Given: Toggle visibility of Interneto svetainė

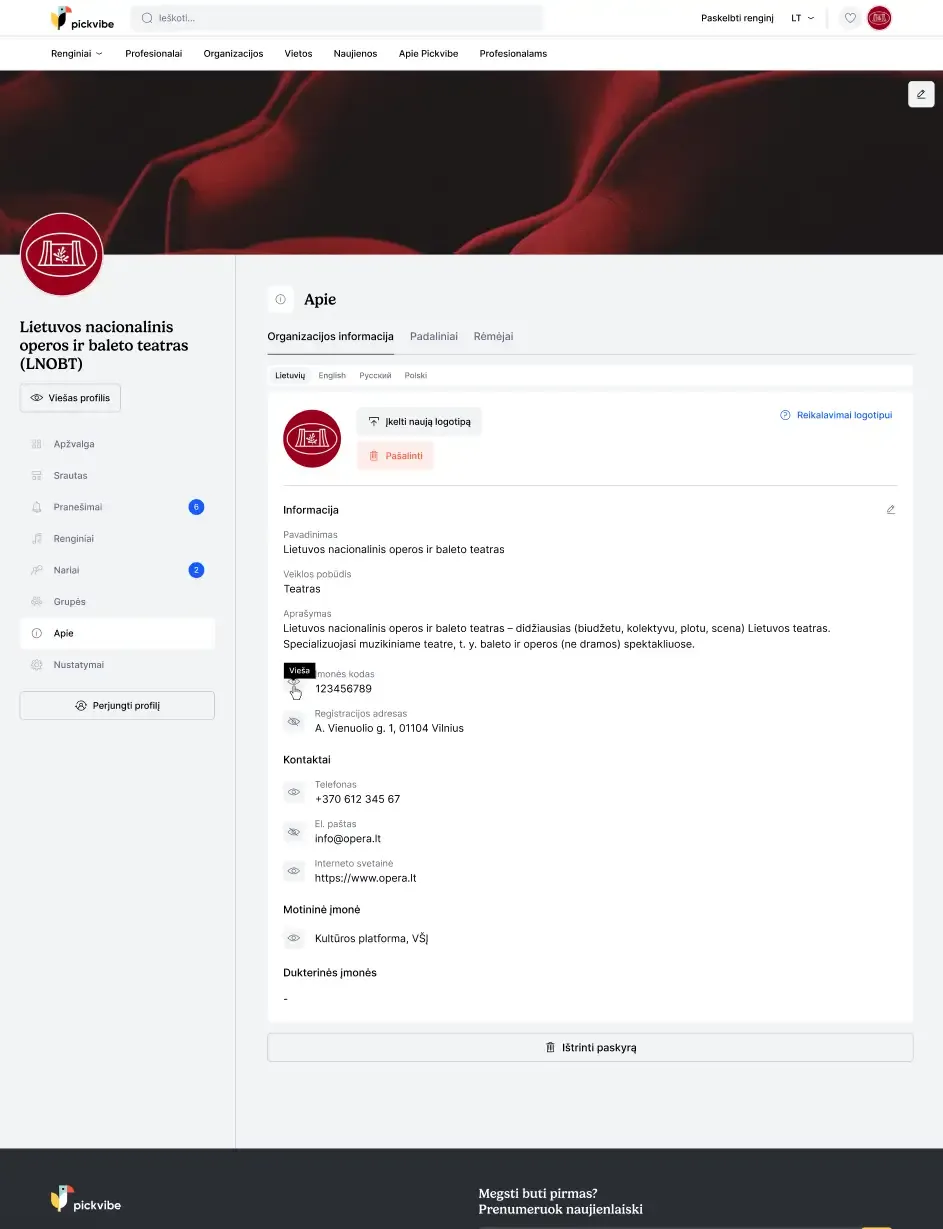Looking at the screenshot, I should tap(294, 871).
